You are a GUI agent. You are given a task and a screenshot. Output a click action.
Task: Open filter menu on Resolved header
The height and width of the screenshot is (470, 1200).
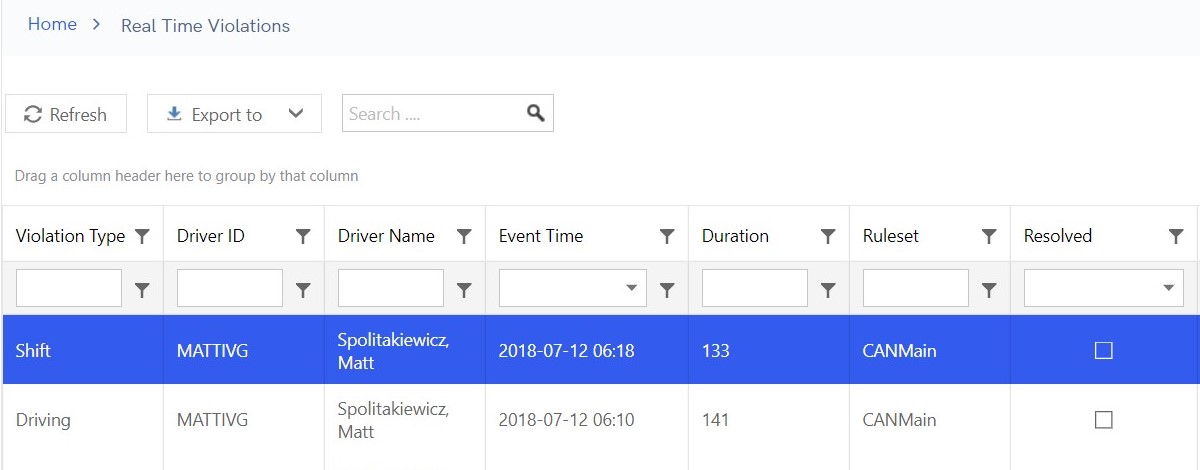pyautogui.click(x=1176, y=236)
